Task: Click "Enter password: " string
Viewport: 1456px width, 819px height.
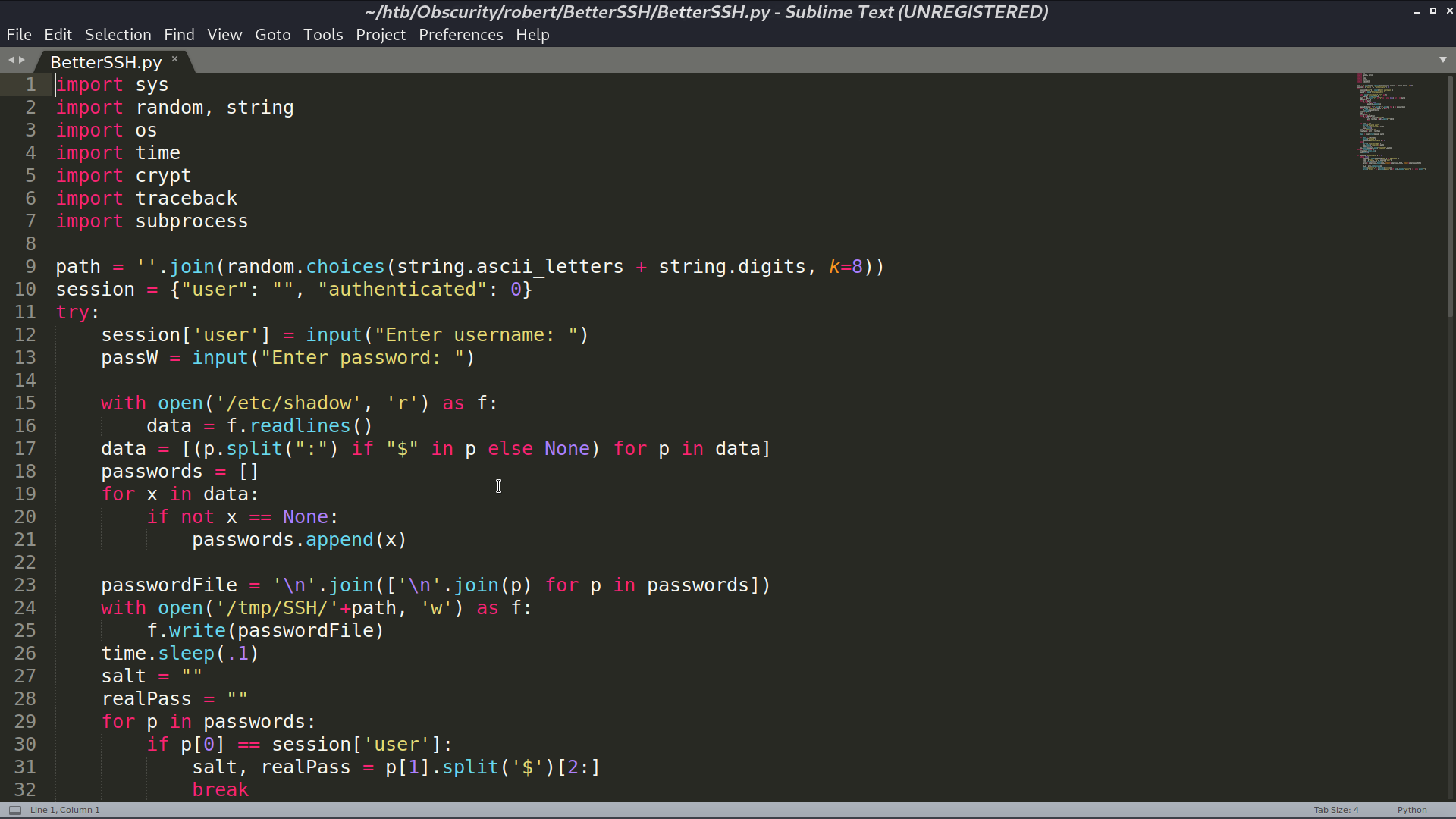Action: pyautogui.click(x=362, y=358)
